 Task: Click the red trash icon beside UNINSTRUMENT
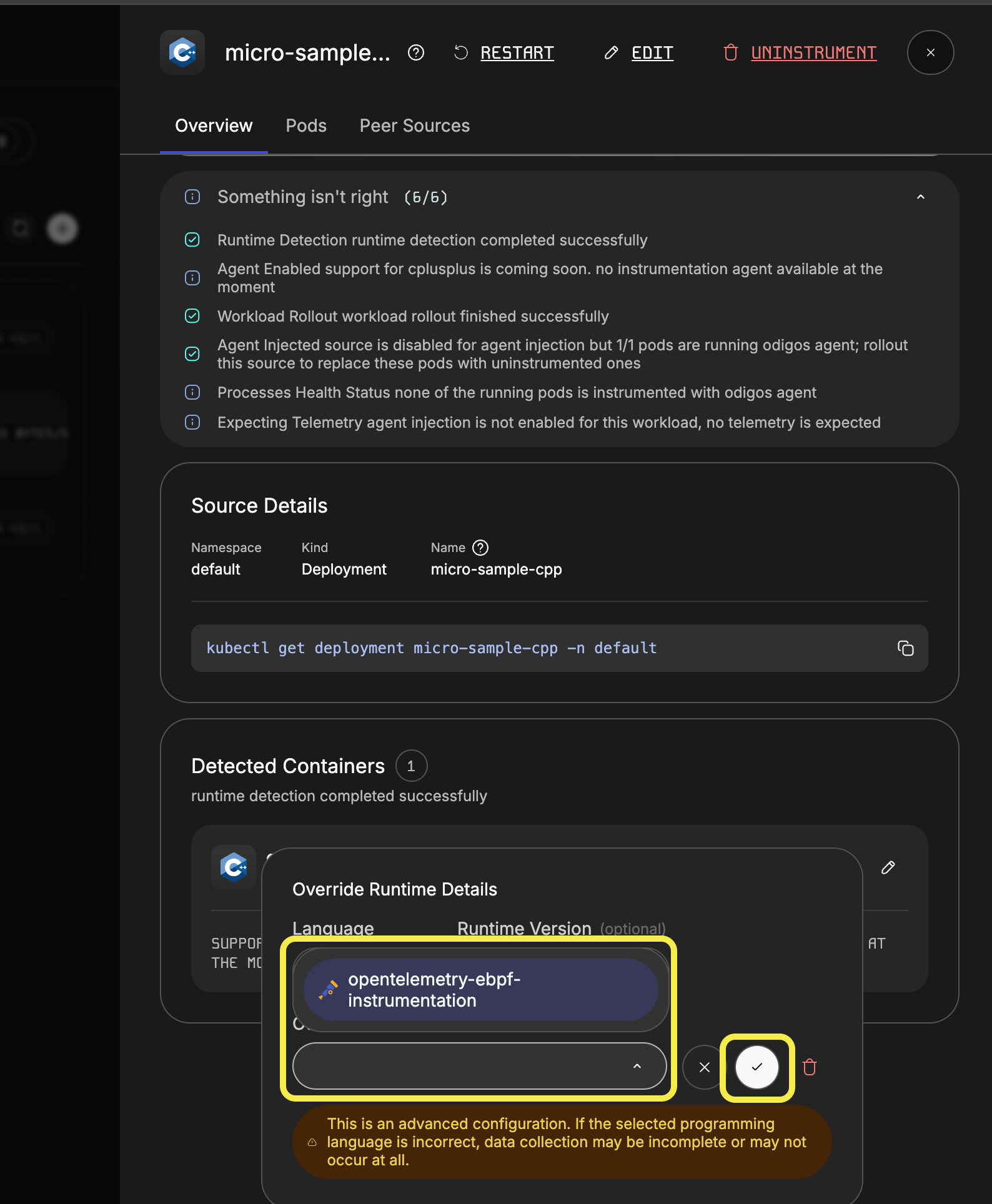point(730,53)
